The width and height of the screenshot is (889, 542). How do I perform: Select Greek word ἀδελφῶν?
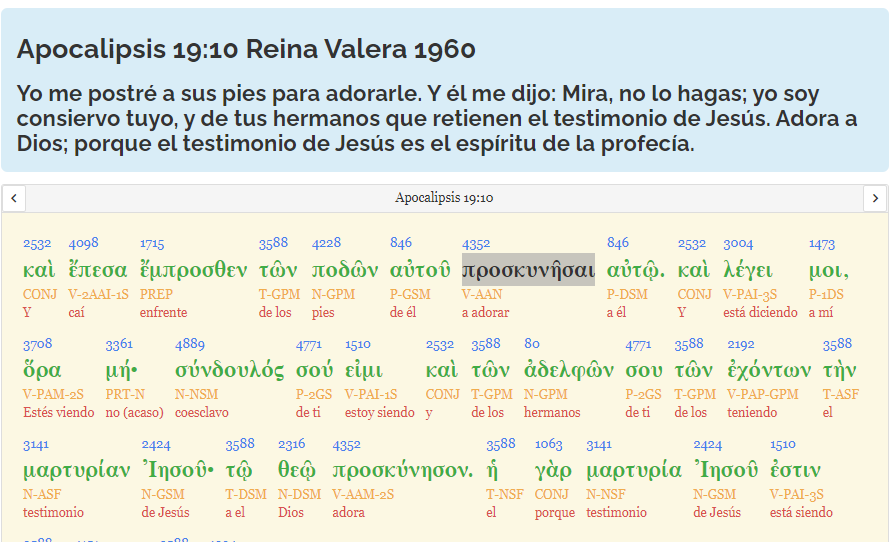pyautogui.click(x=569, y=370)
